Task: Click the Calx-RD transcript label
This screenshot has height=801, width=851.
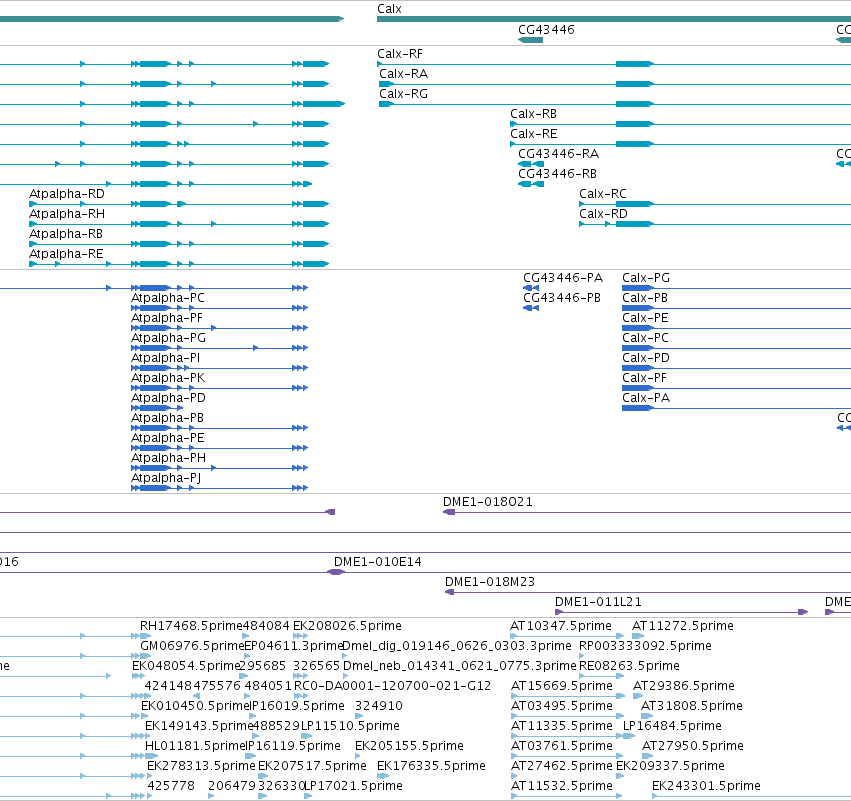Action: point(604,214)
